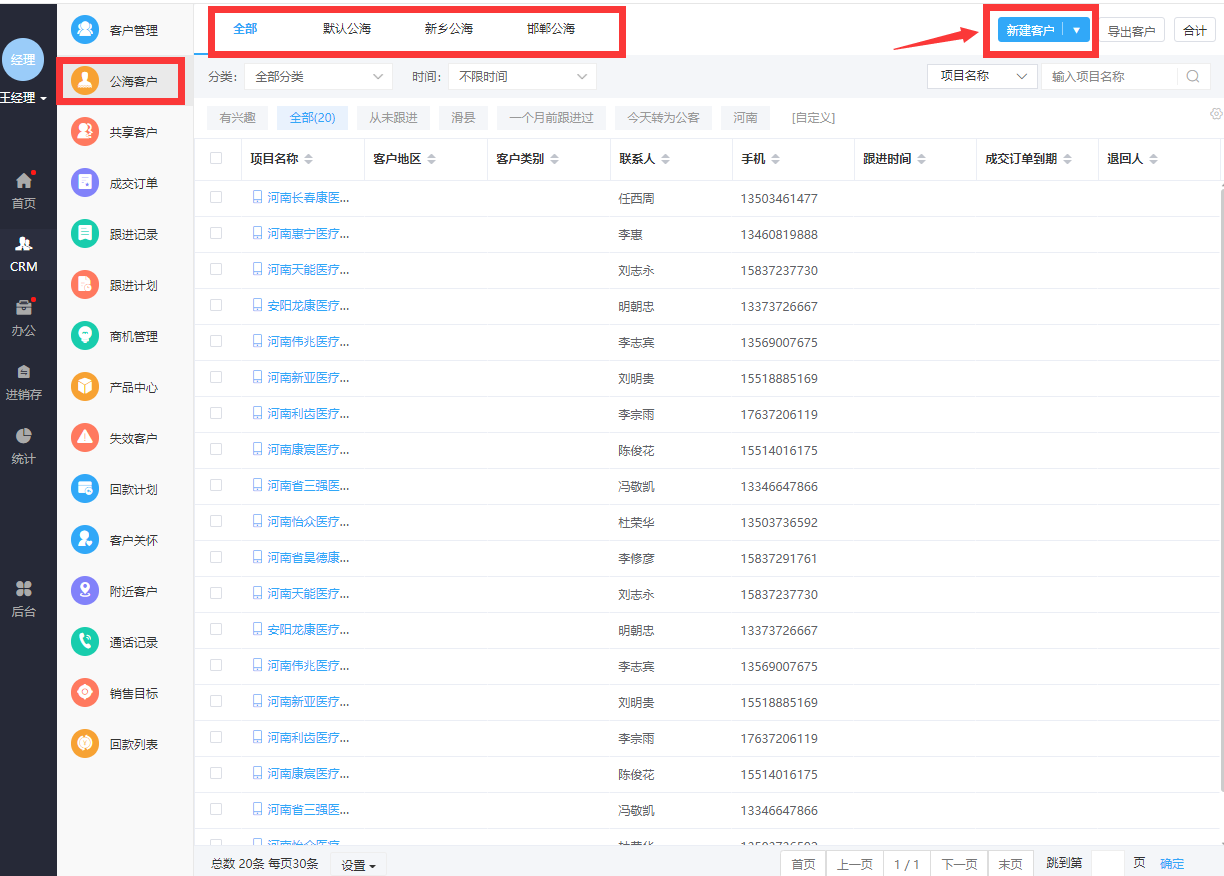Image resolution: width=1224 pixels, height=876 pixels.
Task: Open 成交订单 sidebar icon
Action: pyautogui.click(x=85, y=183)
